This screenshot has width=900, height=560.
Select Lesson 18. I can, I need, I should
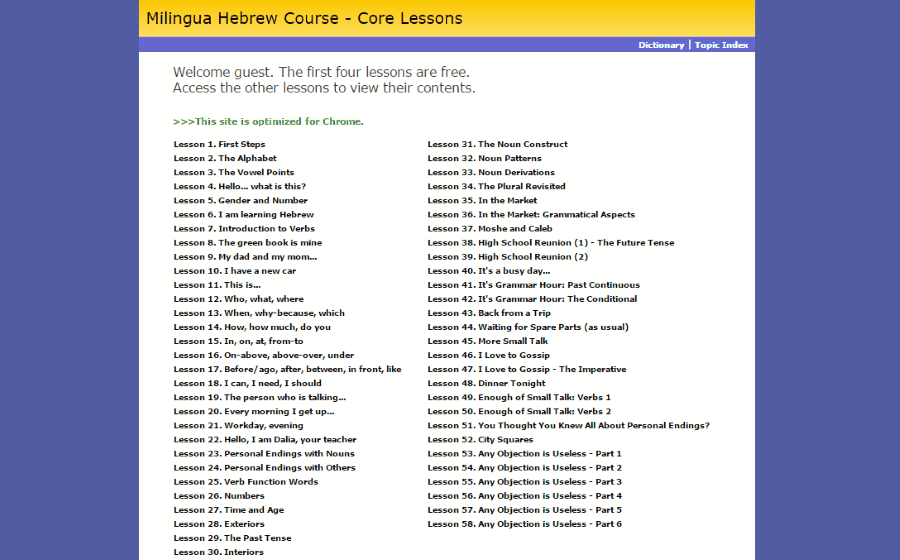[x=247, y=383]
